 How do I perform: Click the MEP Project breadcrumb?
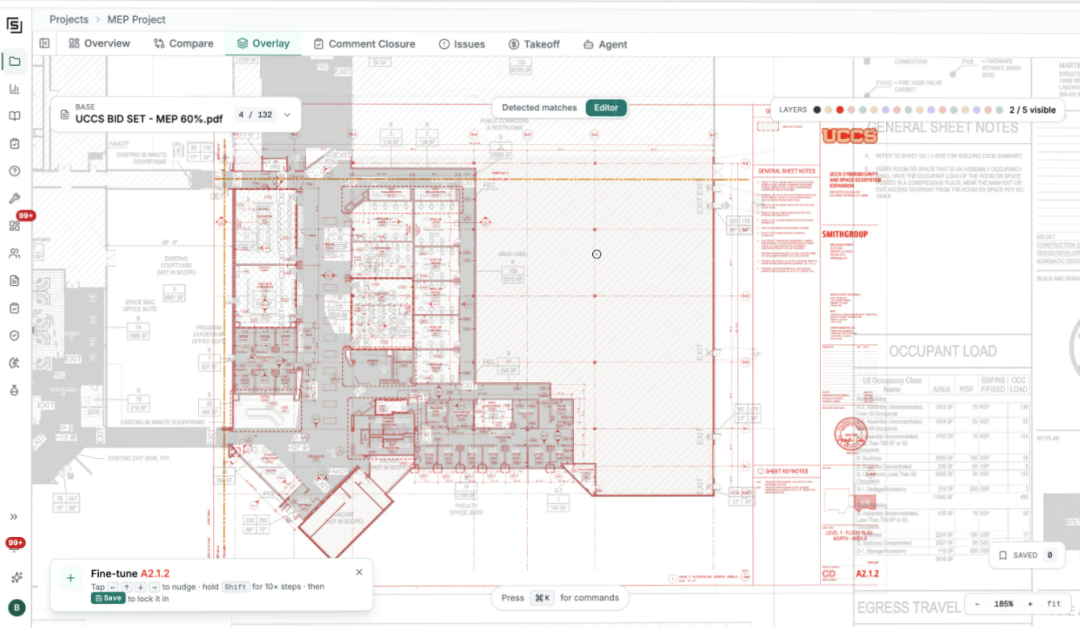[136, 19]
